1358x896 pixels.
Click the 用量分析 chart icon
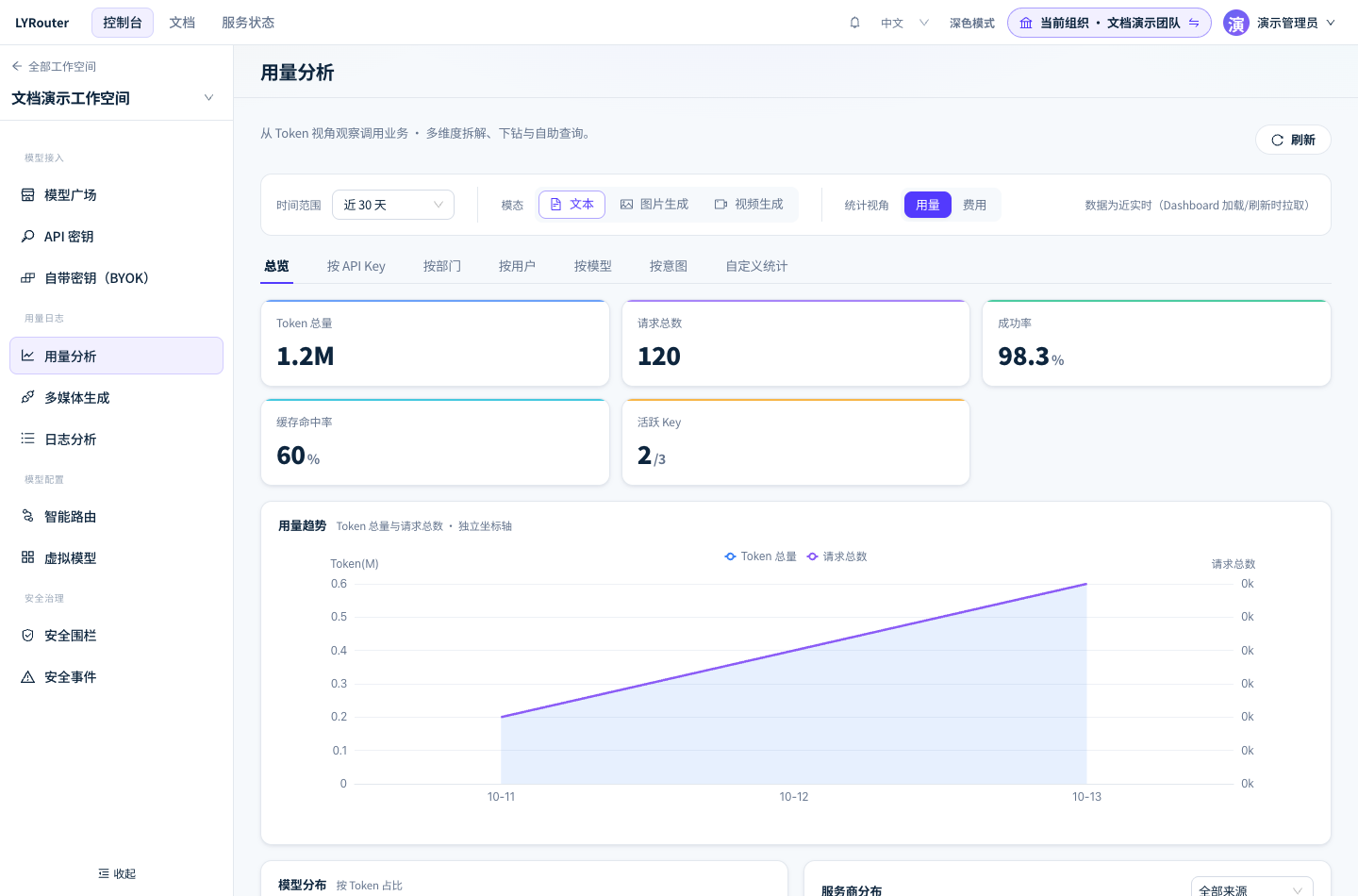pos(27,357)
